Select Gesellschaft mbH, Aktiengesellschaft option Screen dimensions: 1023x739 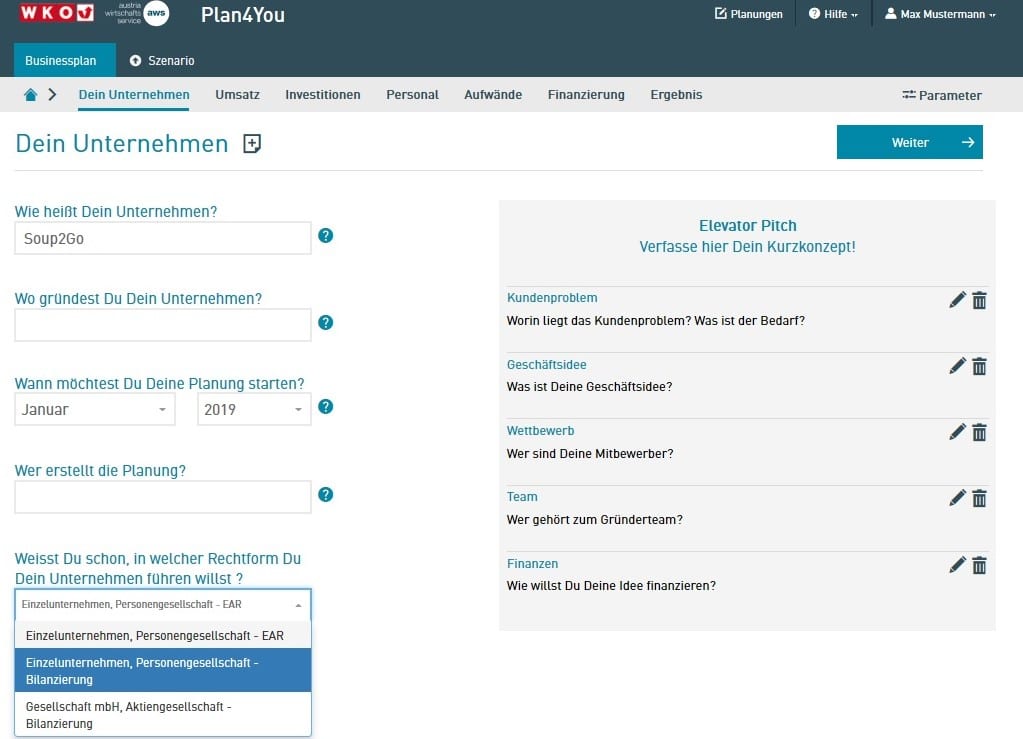tap(163, 715)
